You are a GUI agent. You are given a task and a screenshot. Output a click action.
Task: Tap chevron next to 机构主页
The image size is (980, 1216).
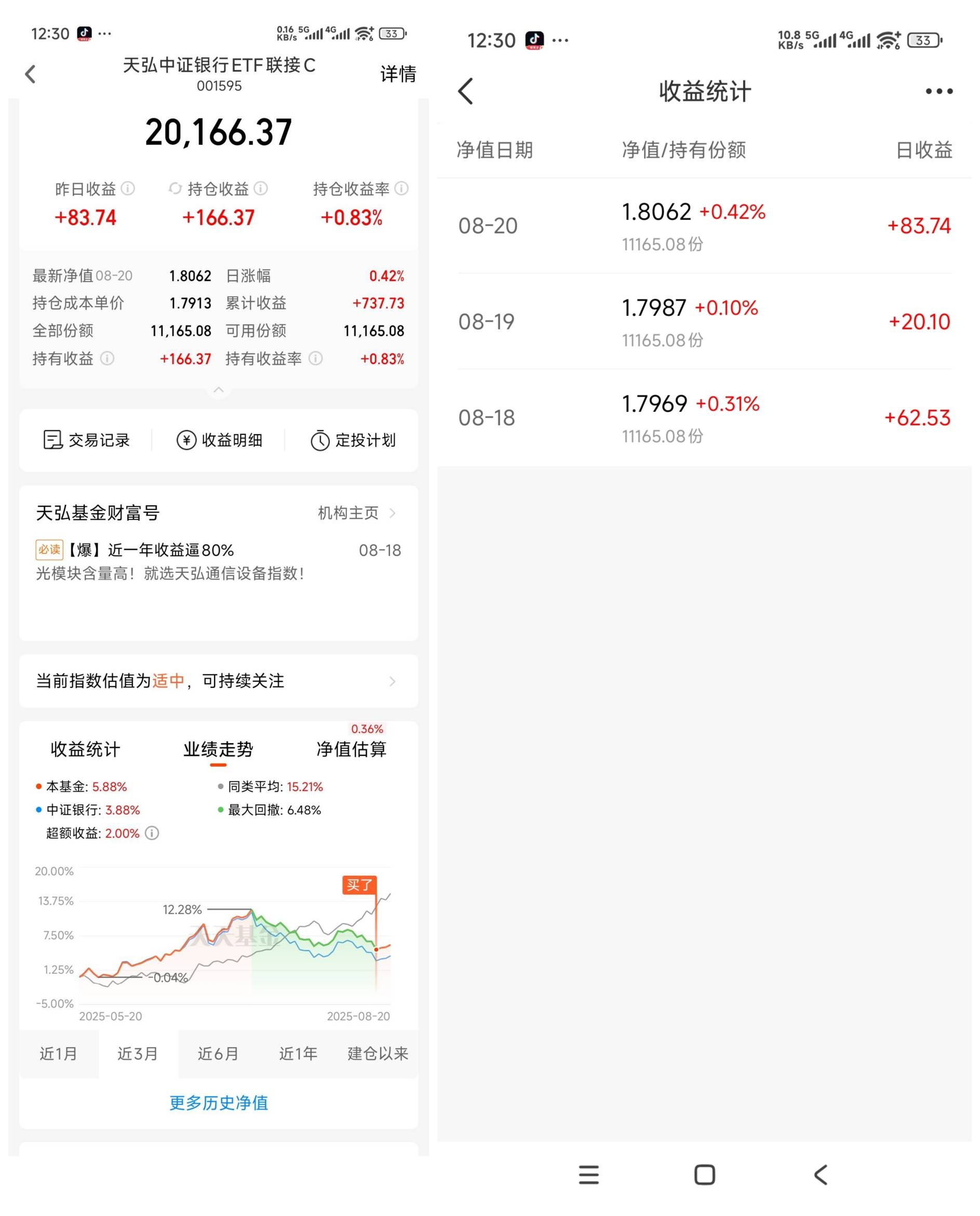click(x=393, y=513)
